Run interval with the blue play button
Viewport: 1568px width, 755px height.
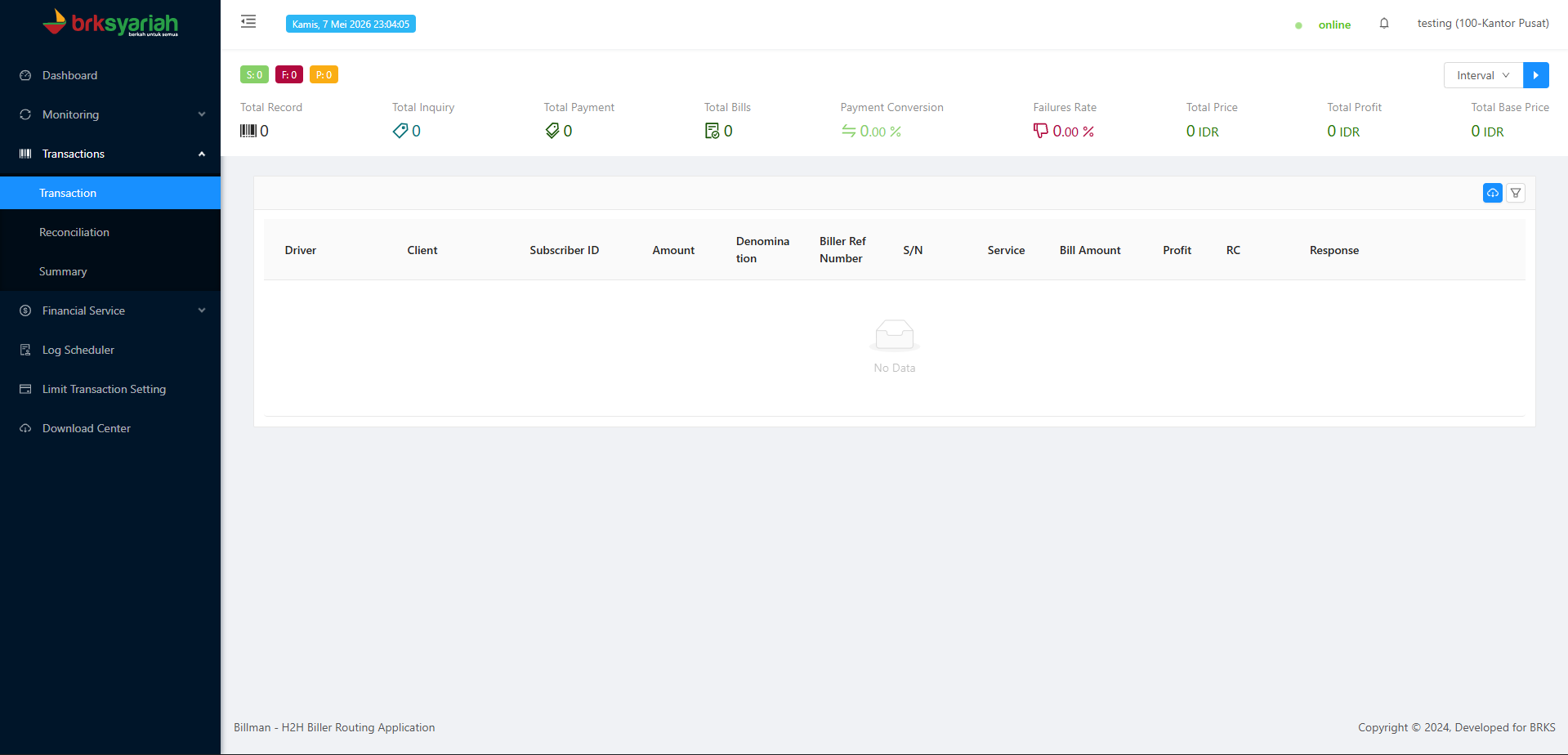click(1536, 75)
